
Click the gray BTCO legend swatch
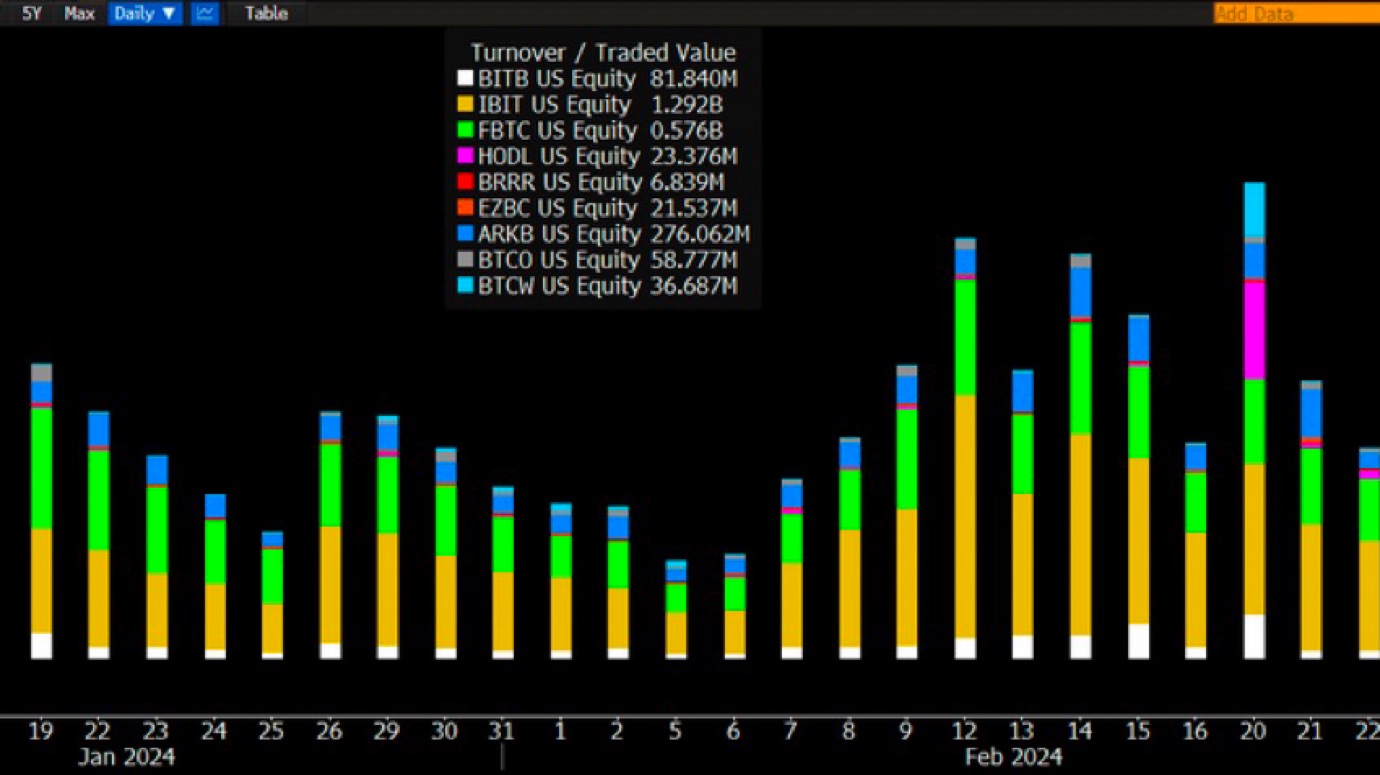[465, 260]
